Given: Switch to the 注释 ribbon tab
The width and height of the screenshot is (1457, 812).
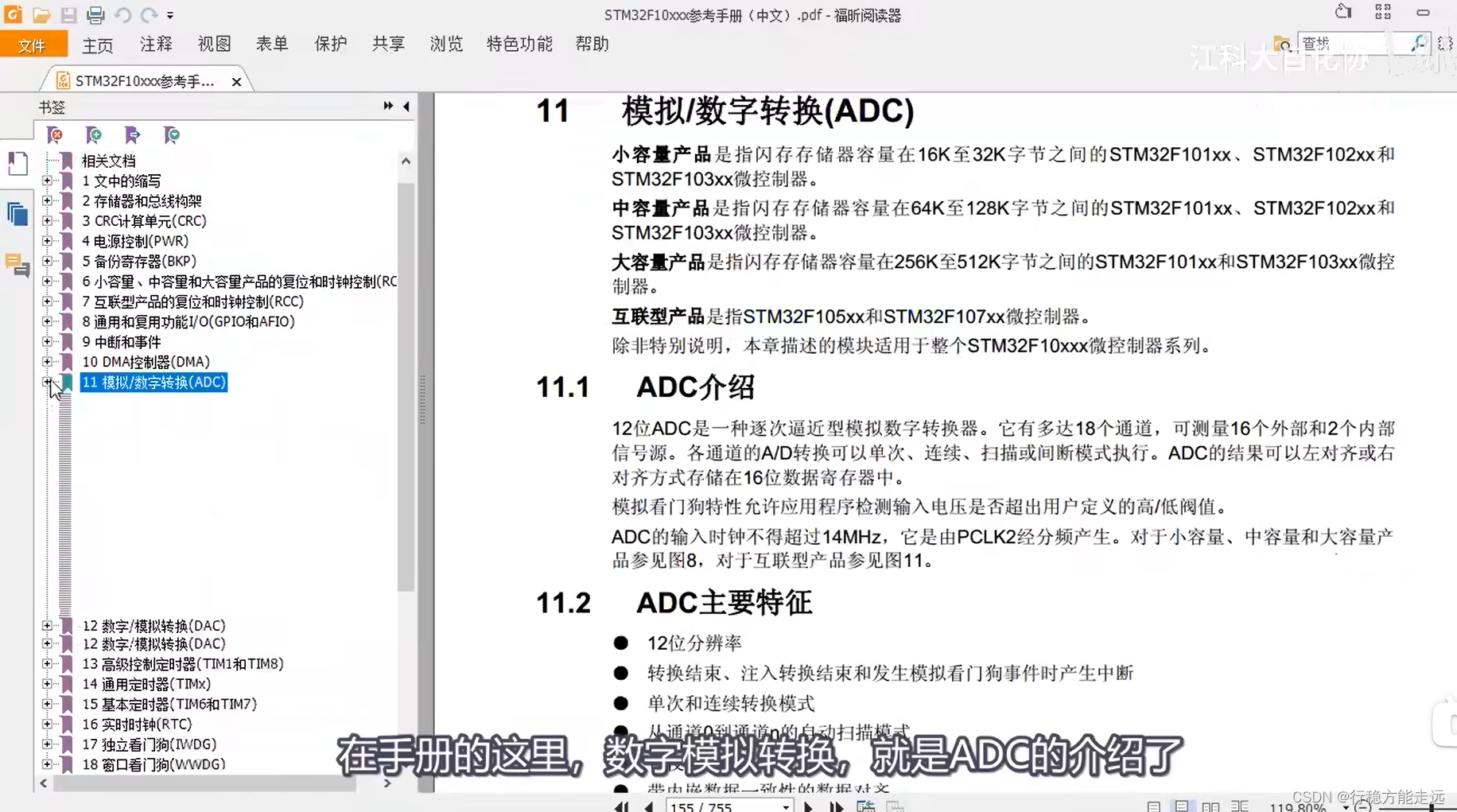Looking at the screenshot, I should point(156,45).
